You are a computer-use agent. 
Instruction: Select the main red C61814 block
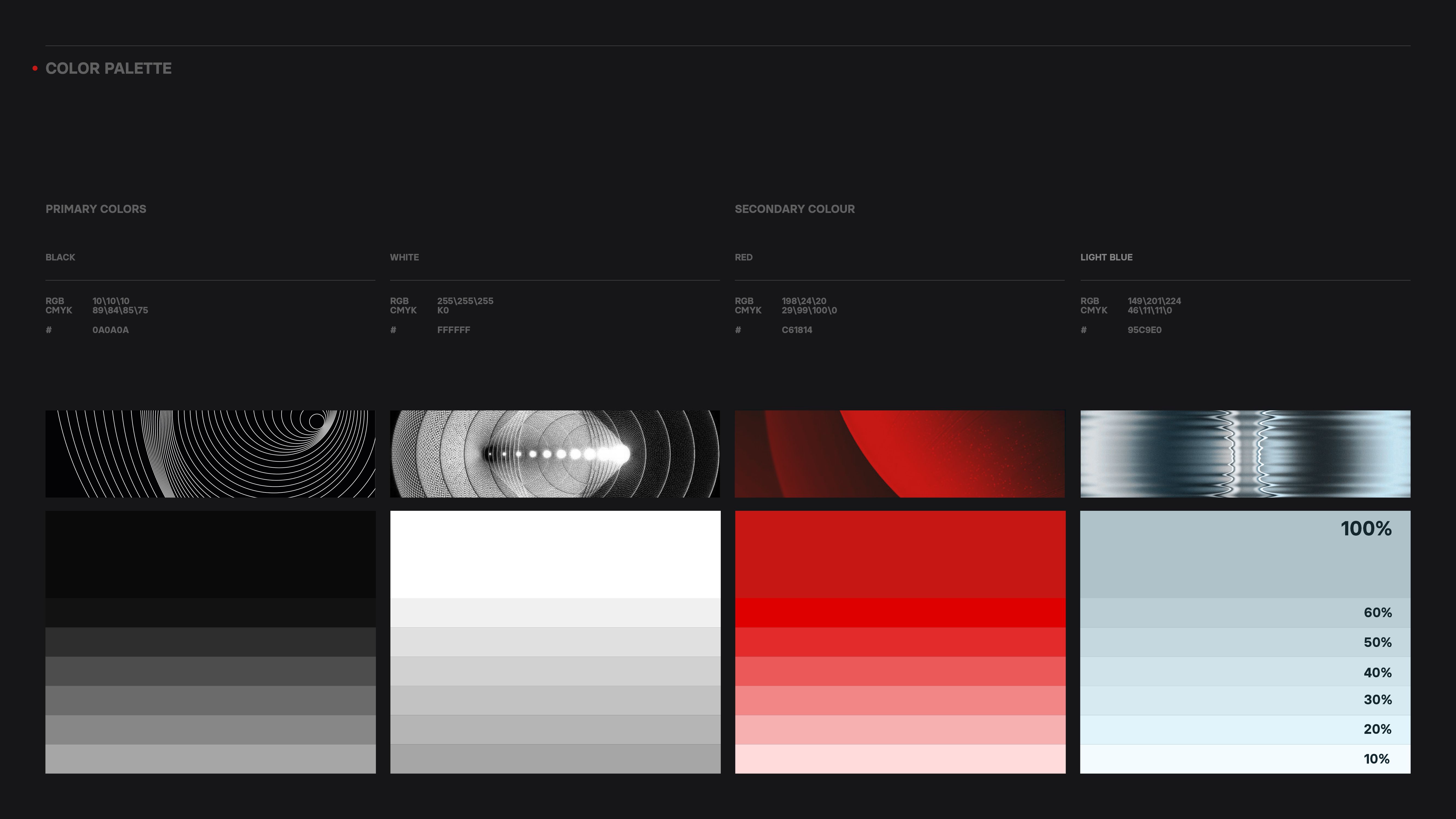(899, 554)
